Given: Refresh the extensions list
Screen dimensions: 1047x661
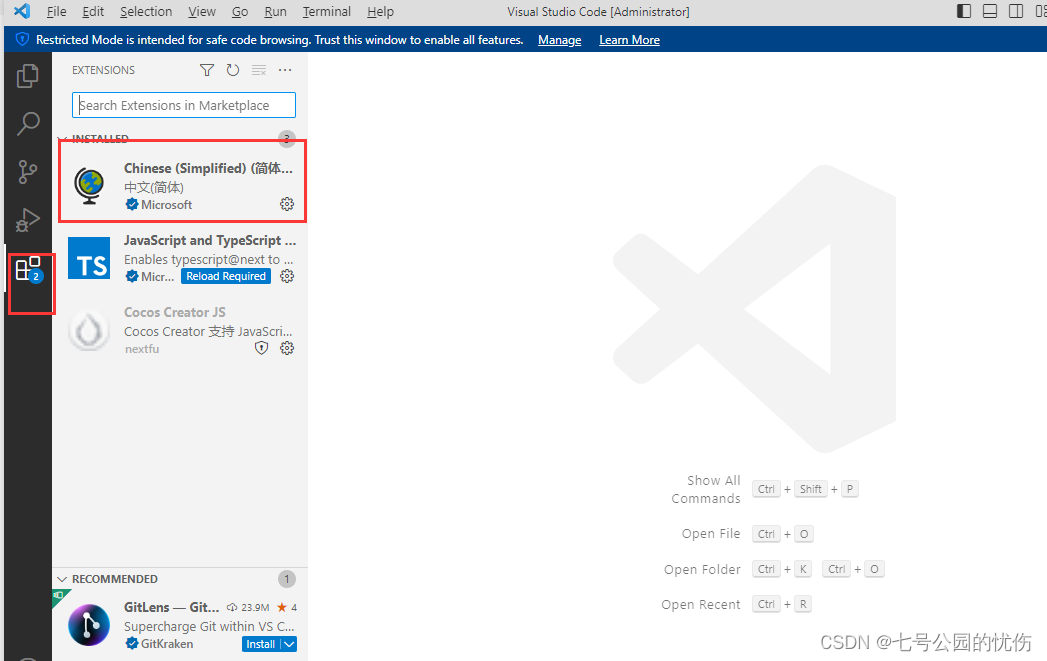Looking at the screenshot, I should (232, 70).
